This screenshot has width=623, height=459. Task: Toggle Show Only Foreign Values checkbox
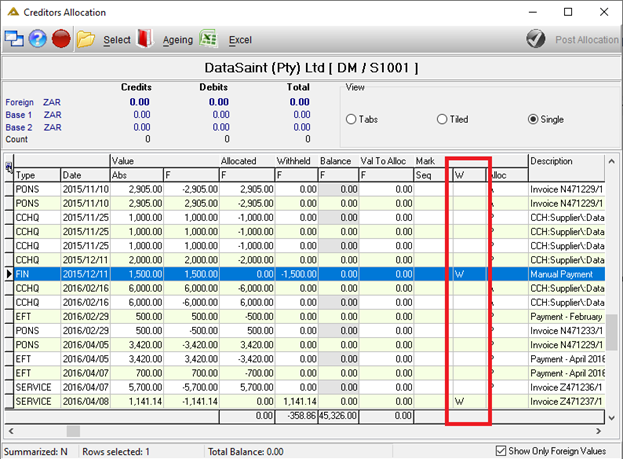coord(501,451)
